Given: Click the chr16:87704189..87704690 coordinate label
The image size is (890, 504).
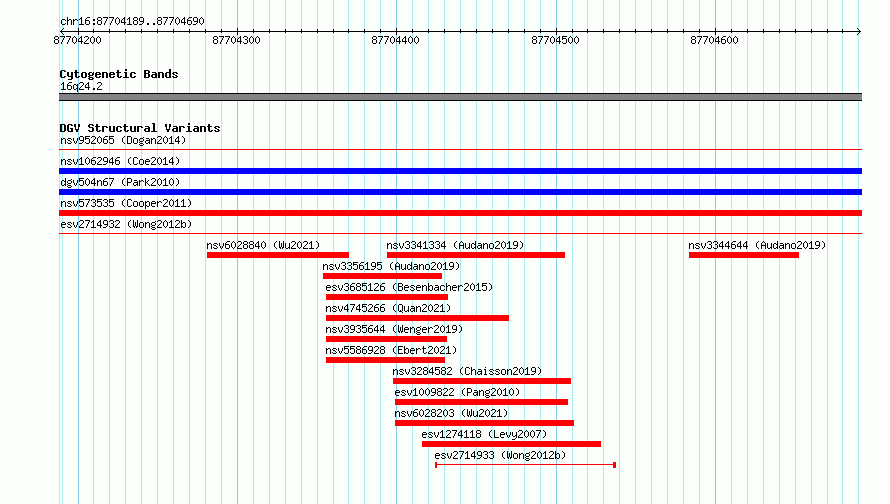Looking at the screenshot, I should click(x=132, y=21).
